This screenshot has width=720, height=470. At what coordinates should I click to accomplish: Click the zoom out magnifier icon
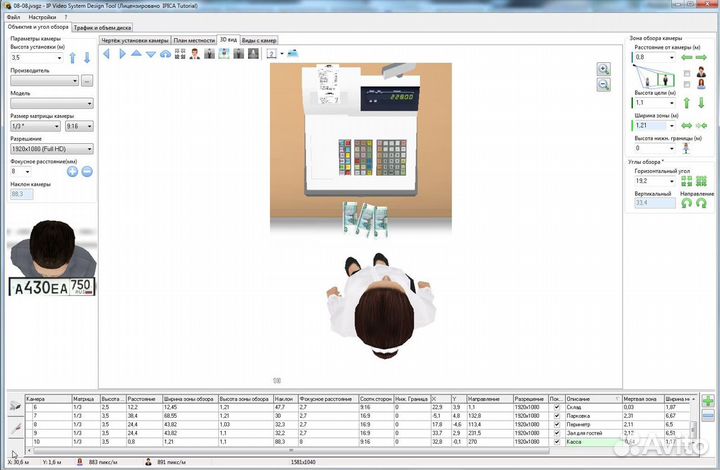point(604,86)
